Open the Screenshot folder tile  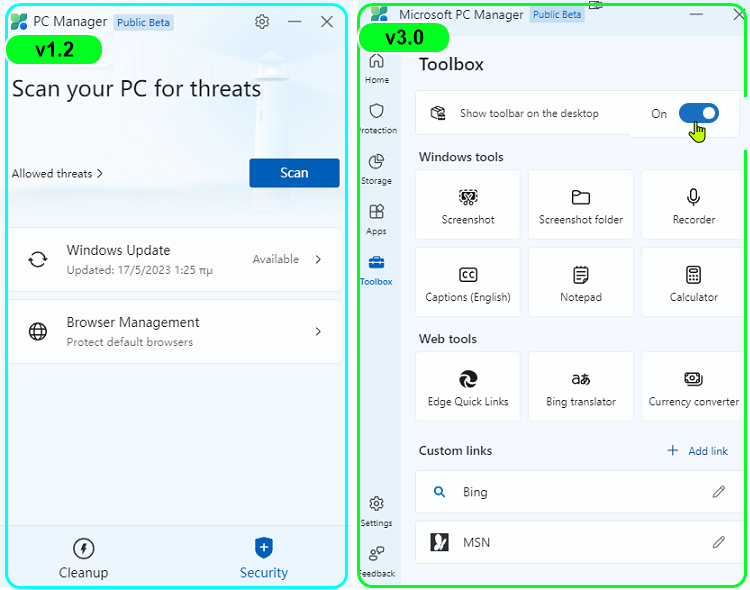click(x=581, y=205)
